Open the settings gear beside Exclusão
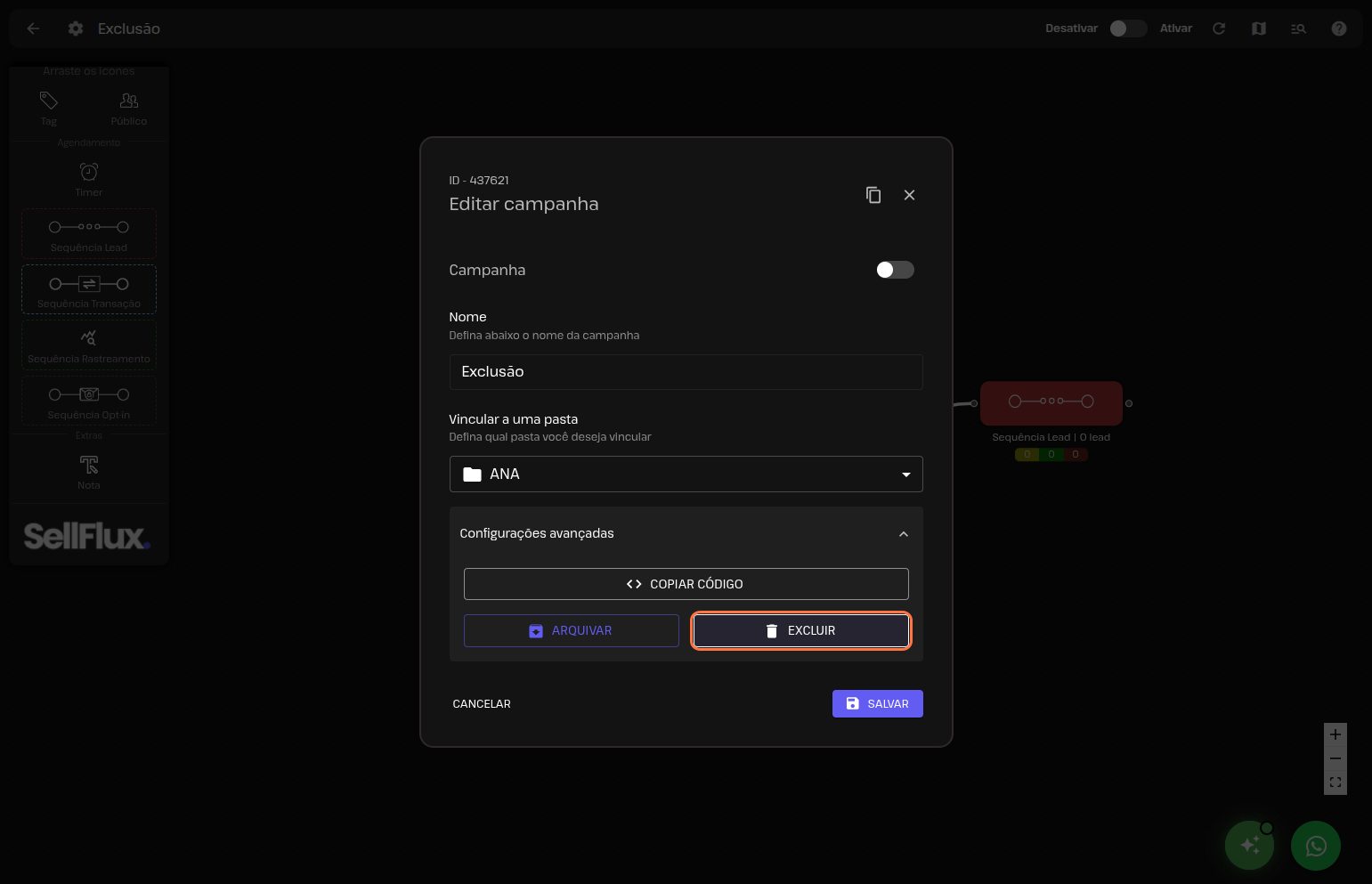The width and height of the screenshot is (1372, 884). (x=76, y=28)
